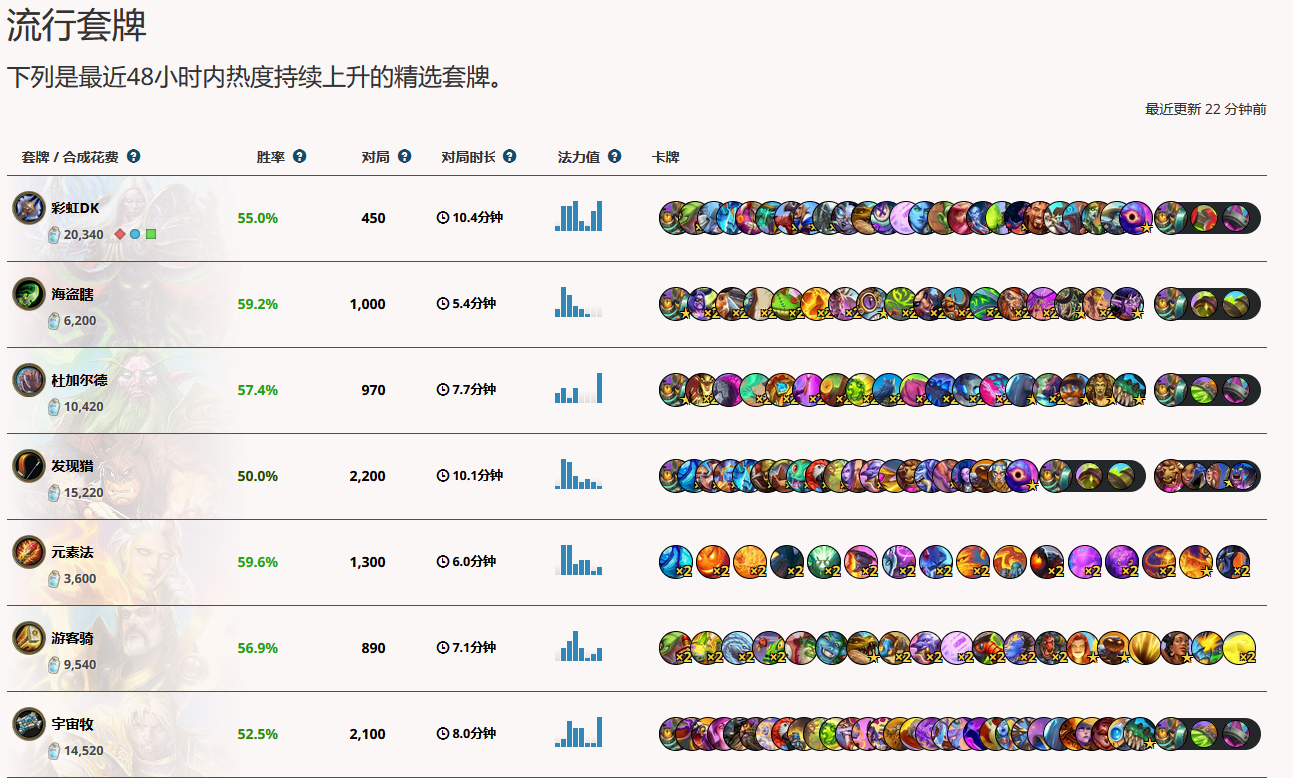Click the clock icon beside 7.7分钟
The width and height of the screenshot is (1293, 778).
pos(443,390)
